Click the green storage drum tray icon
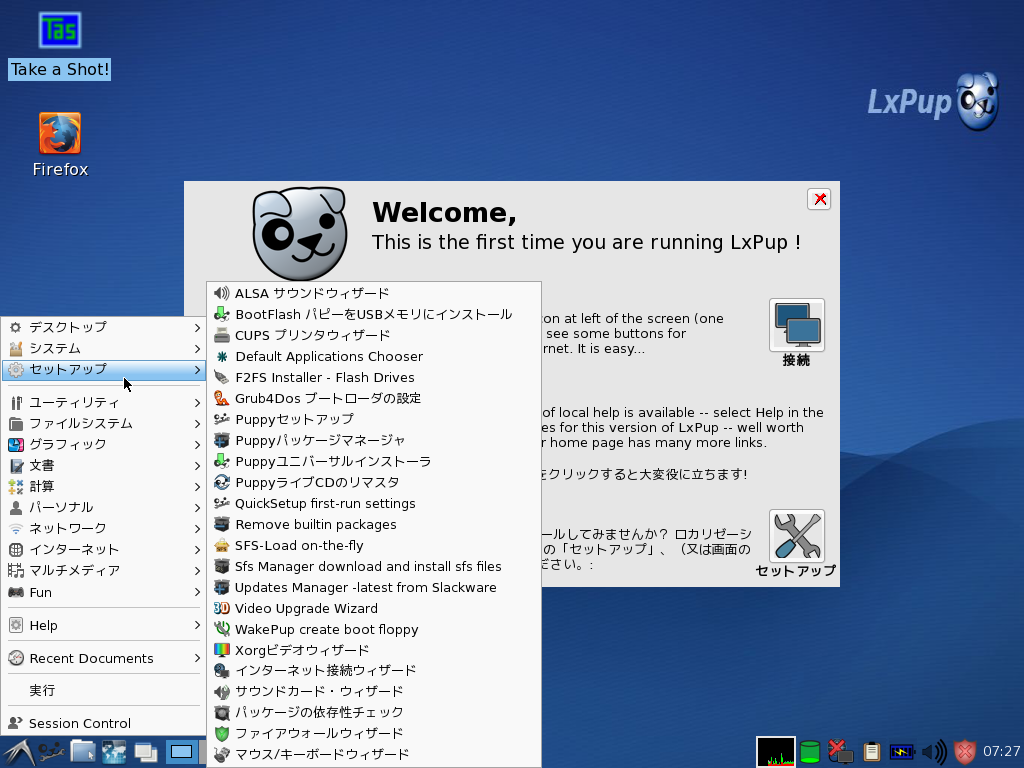This screenshot has height=768, width=1024. tap(810, 752)
